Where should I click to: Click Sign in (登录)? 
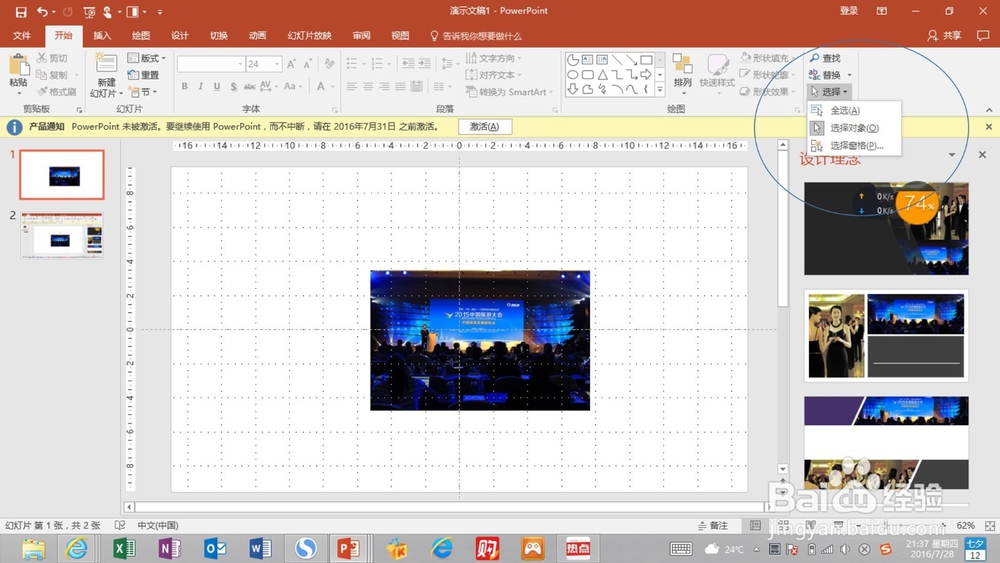click(849, 11)
